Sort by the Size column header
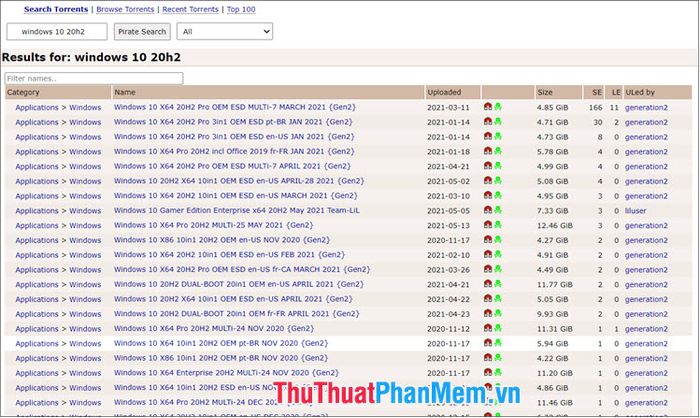This screenshot has width=700, height=418. pos(558,92)
